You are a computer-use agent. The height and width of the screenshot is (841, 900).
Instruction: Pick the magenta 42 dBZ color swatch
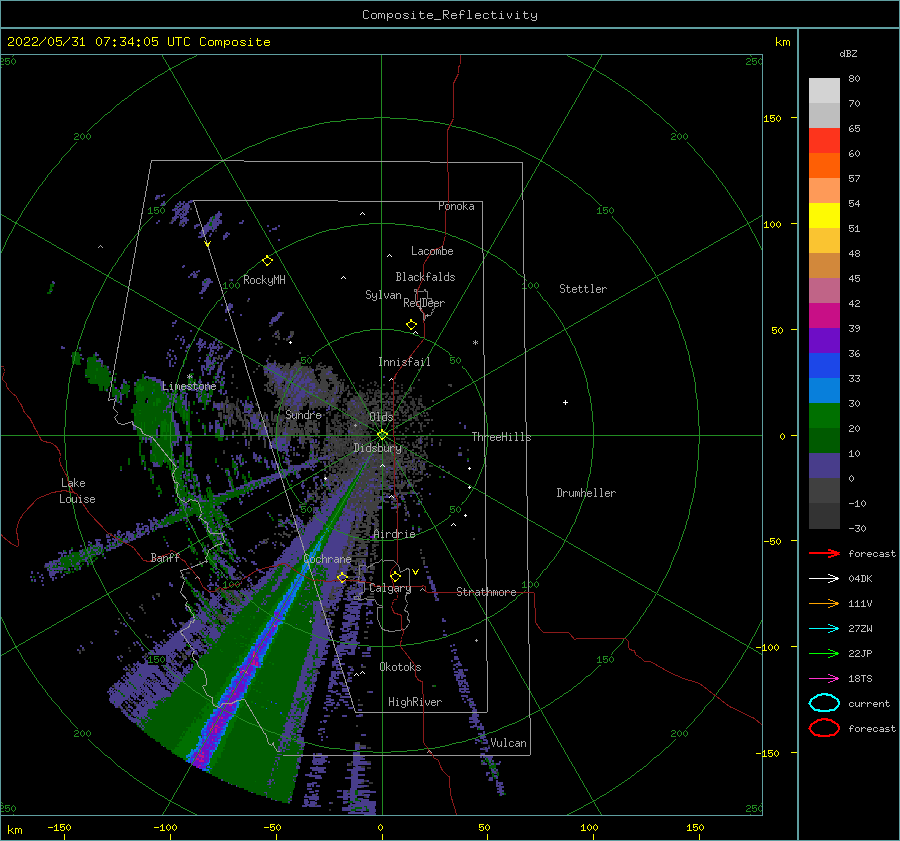(824, 315)
